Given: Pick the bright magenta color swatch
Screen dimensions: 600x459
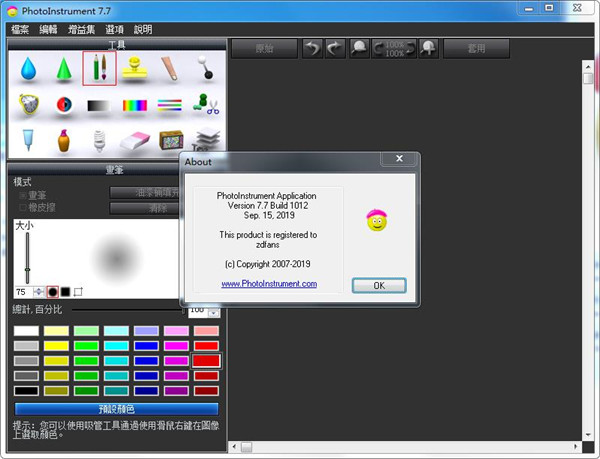Looking at the screenshot, I should tap(176, 346).
